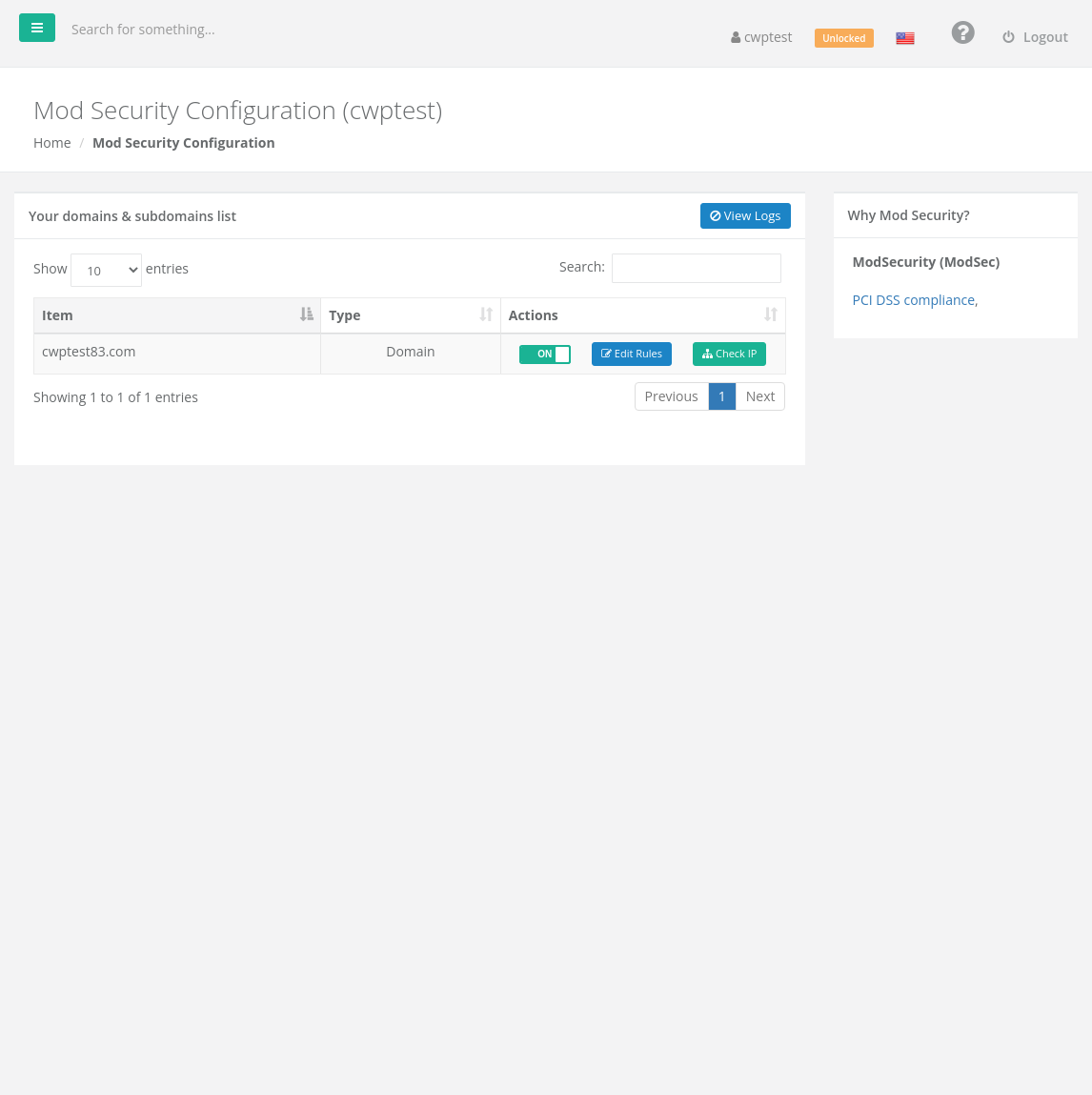The image size is (1092, 1095).
Task: Click the Mod Security Configuration breadcrumb
Action: pyautogui.click(x=184, y=143)
